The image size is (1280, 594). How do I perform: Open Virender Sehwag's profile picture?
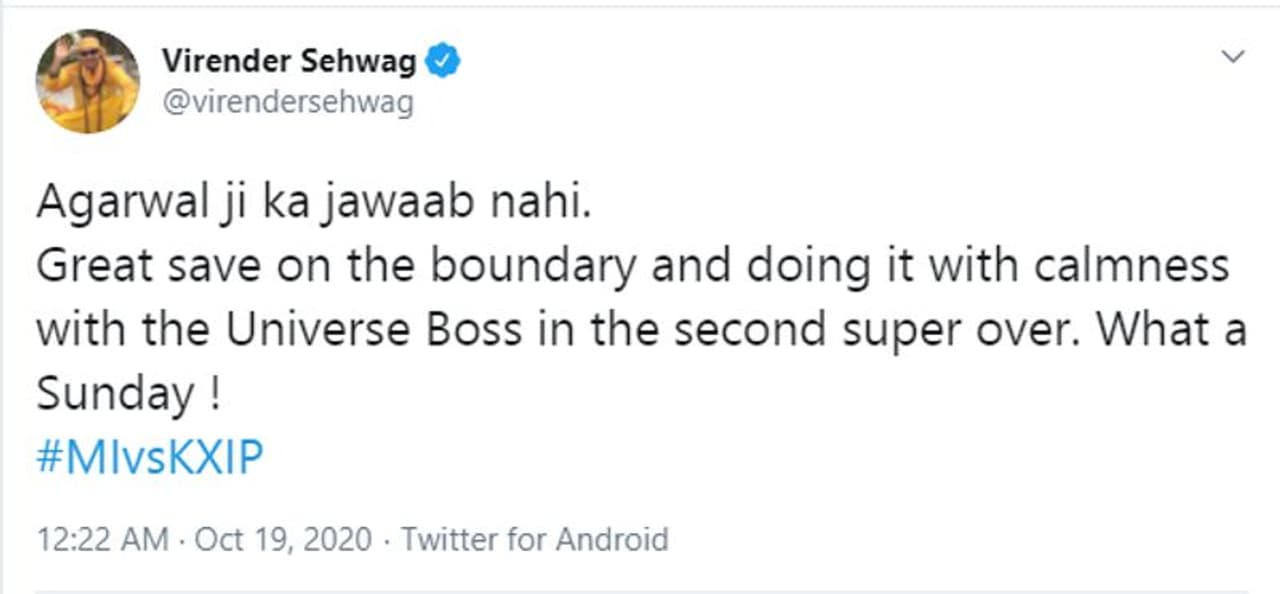88,81
